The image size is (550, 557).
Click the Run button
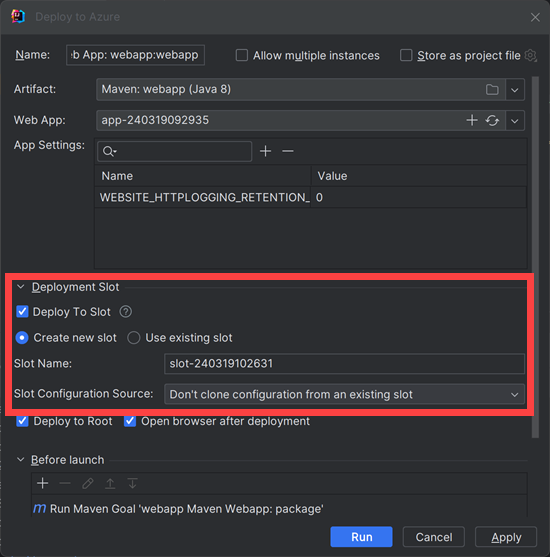tap(361, 537)
